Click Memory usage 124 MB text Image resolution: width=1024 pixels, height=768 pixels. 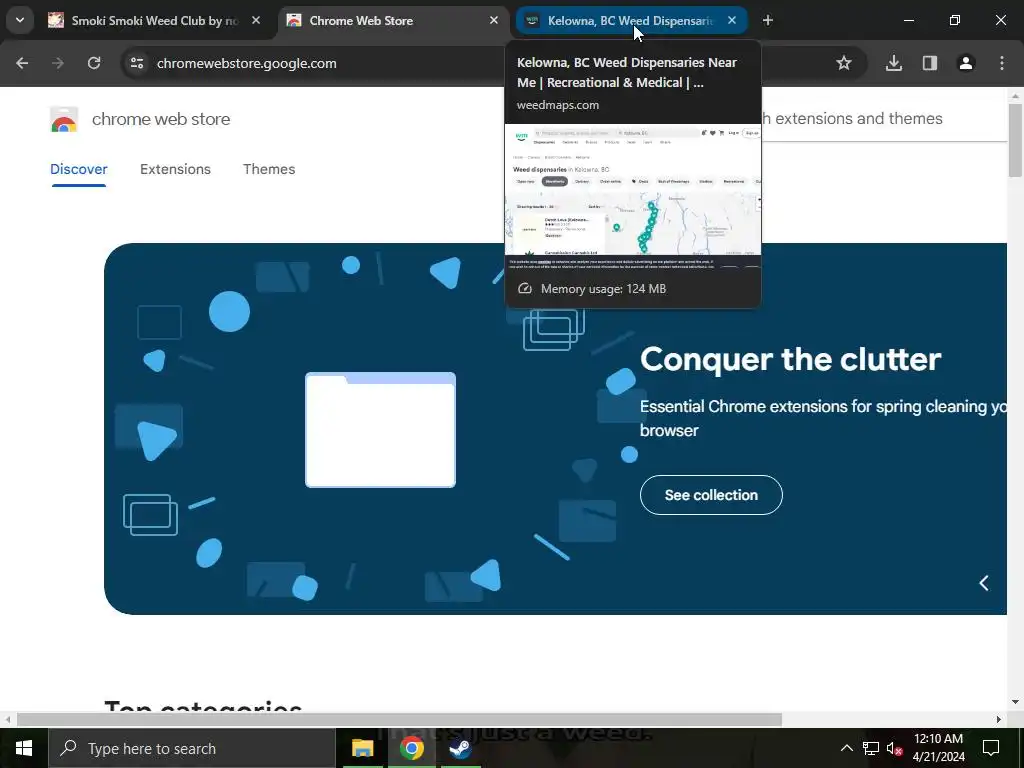603,289
